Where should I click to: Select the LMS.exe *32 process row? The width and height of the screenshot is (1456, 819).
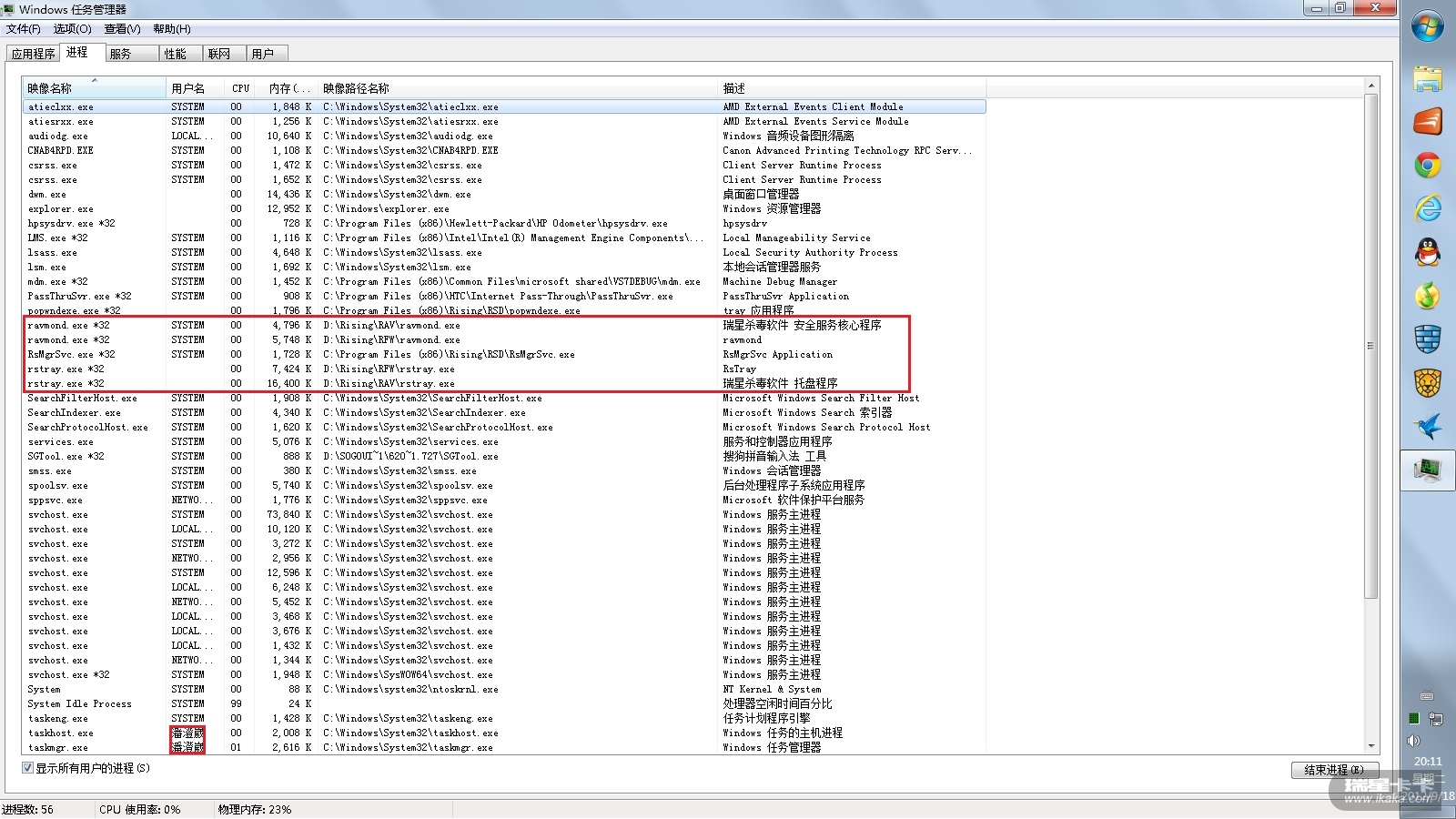(504, 238)
